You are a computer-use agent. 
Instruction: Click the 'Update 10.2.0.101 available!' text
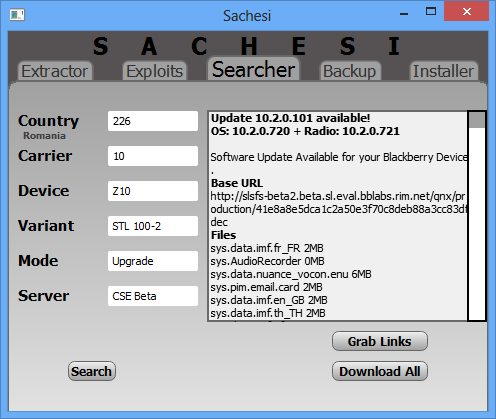point(291,118)
